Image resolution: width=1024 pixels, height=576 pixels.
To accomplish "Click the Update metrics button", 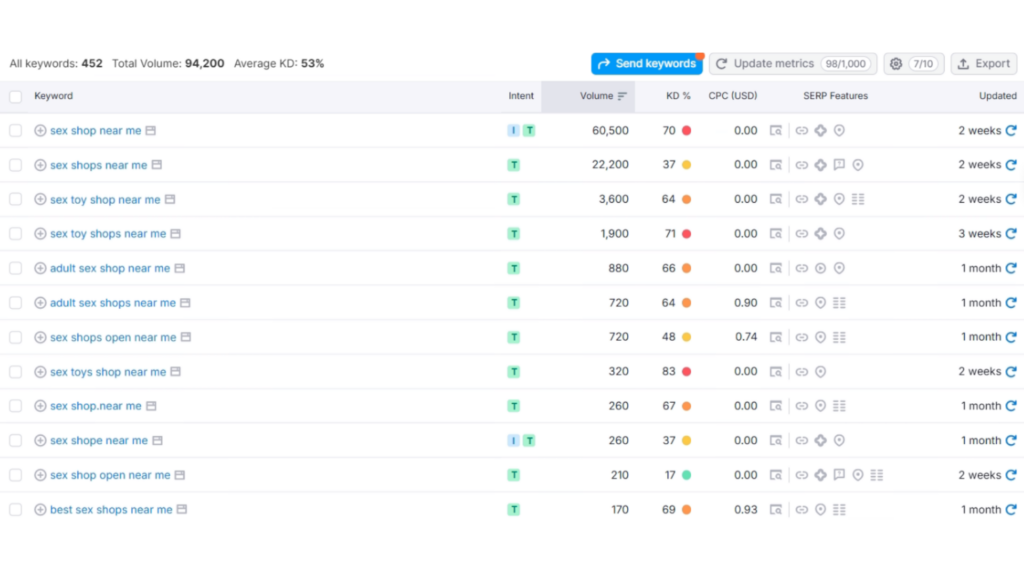I will [793, 63].
